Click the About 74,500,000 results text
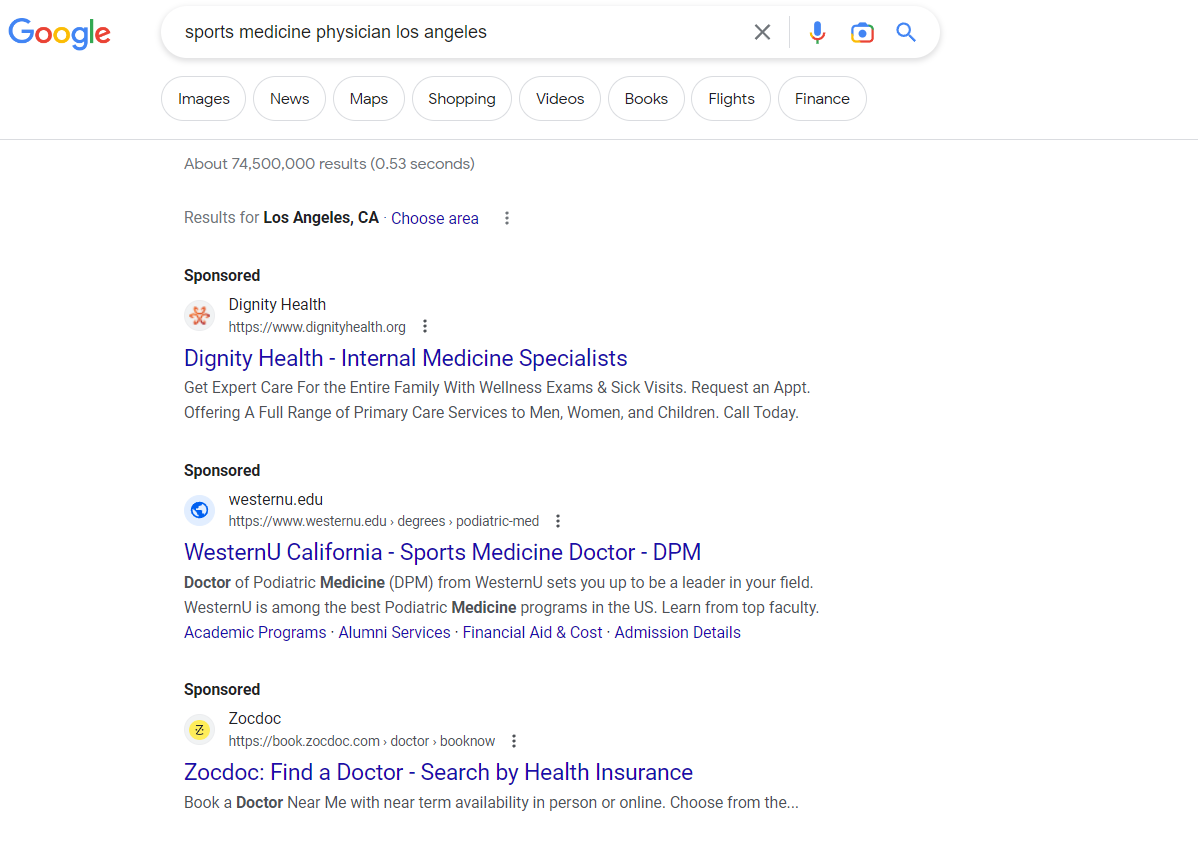The image size is (1198, 851). tap(329, 164)
